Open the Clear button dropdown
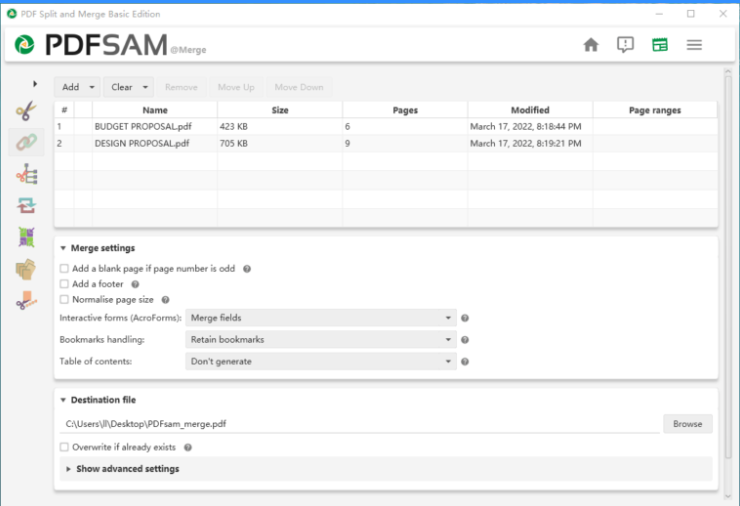 [145, 87]
